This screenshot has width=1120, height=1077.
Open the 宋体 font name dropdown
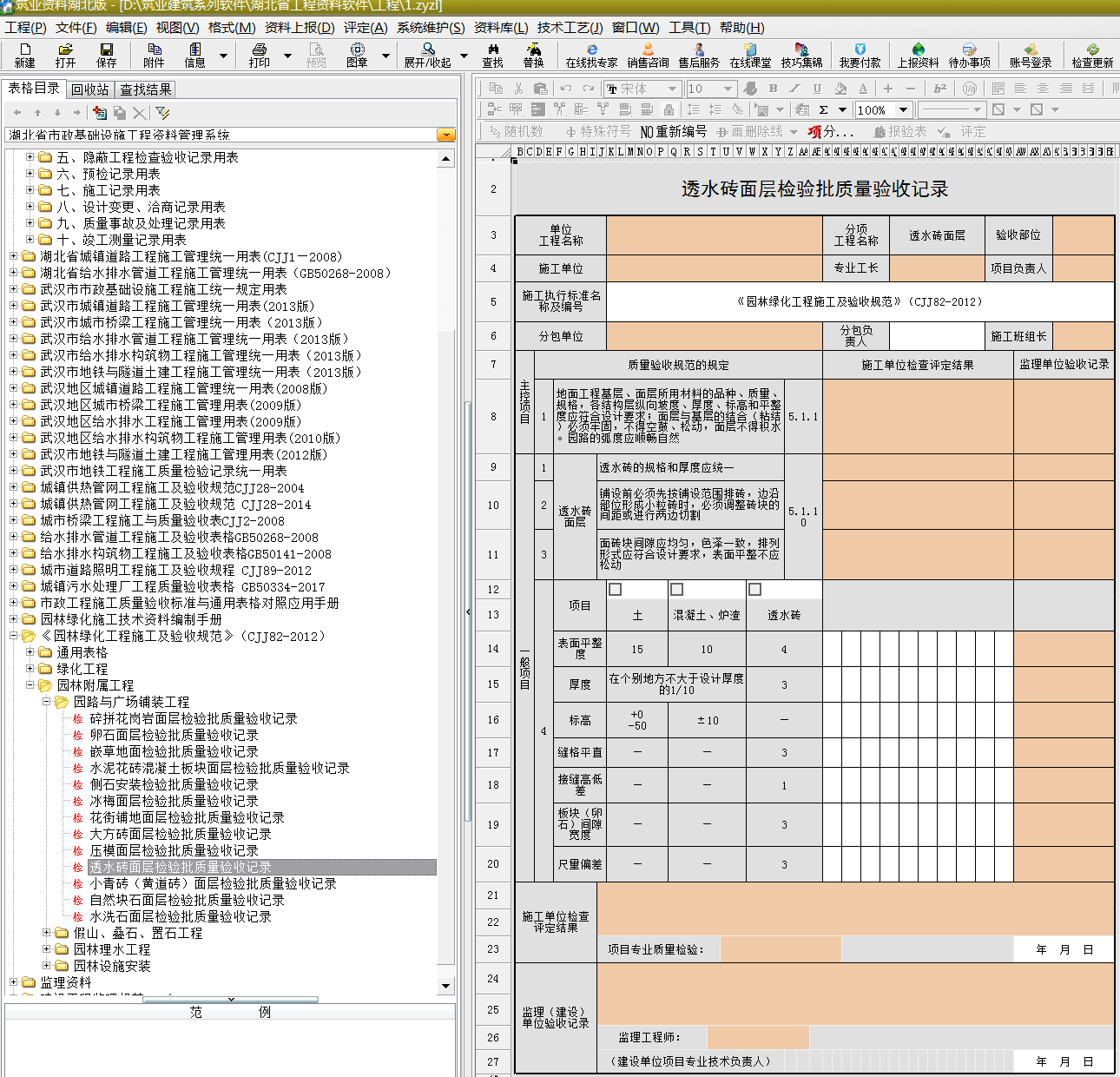tap(672, 89)
